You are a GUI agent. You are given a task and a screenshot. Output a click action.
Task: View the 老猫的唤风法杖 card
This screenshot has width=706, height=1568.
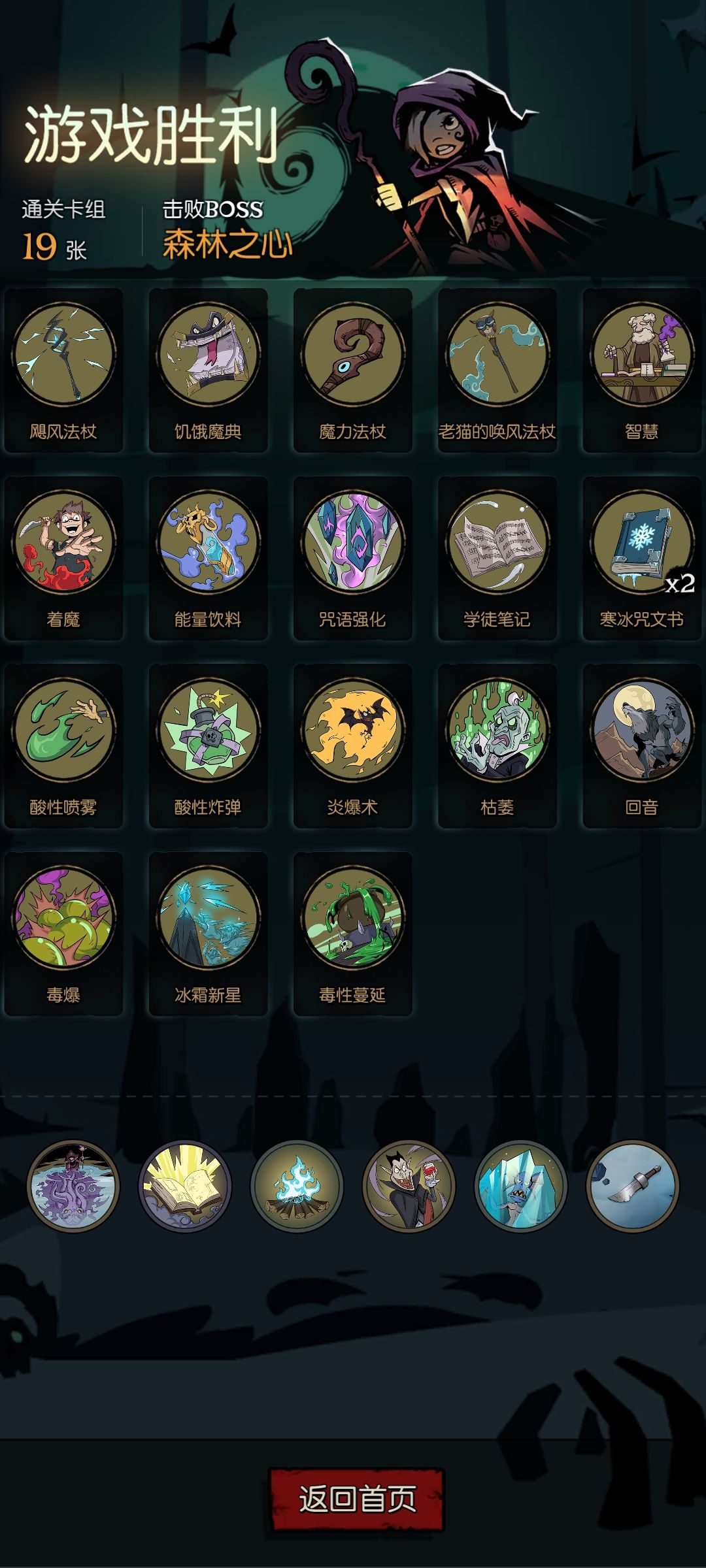click(497, 370)
